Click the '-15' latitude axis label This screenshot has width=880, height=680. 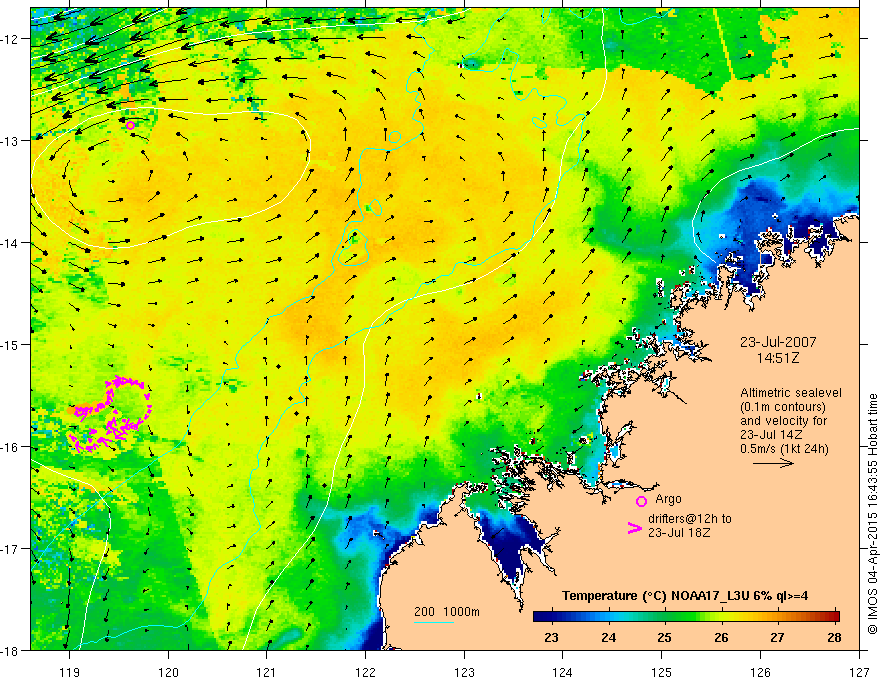[11, 344]
